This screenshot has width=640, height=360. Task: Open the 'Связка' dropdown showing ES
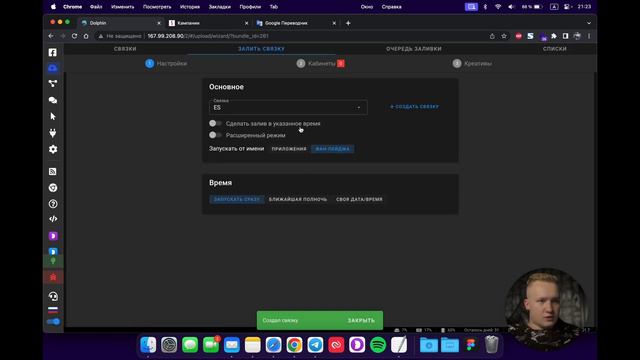point(288,107)
